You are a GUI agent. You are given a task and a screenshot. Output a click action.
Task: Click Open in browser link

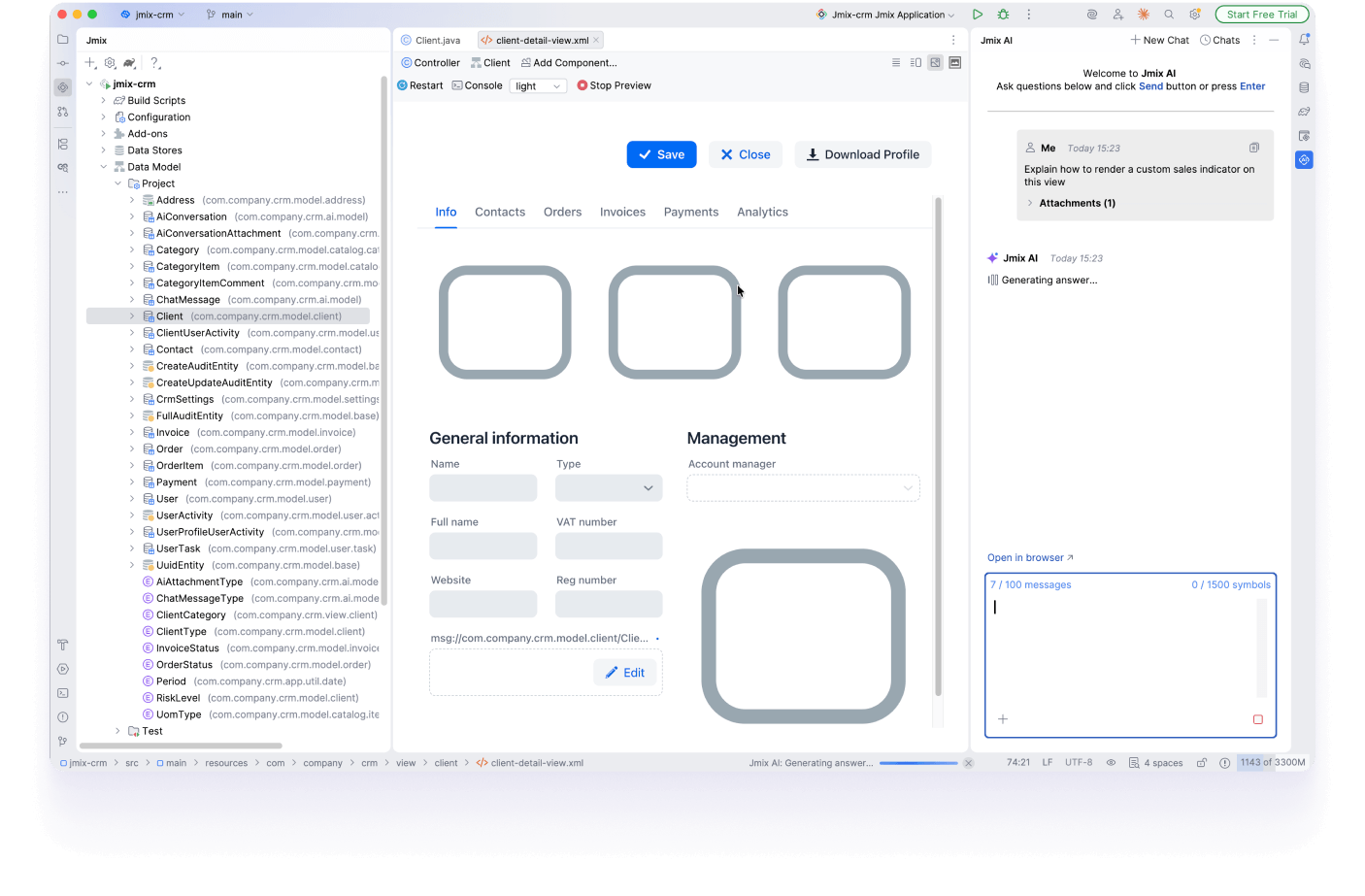(x=1030, y=557)
